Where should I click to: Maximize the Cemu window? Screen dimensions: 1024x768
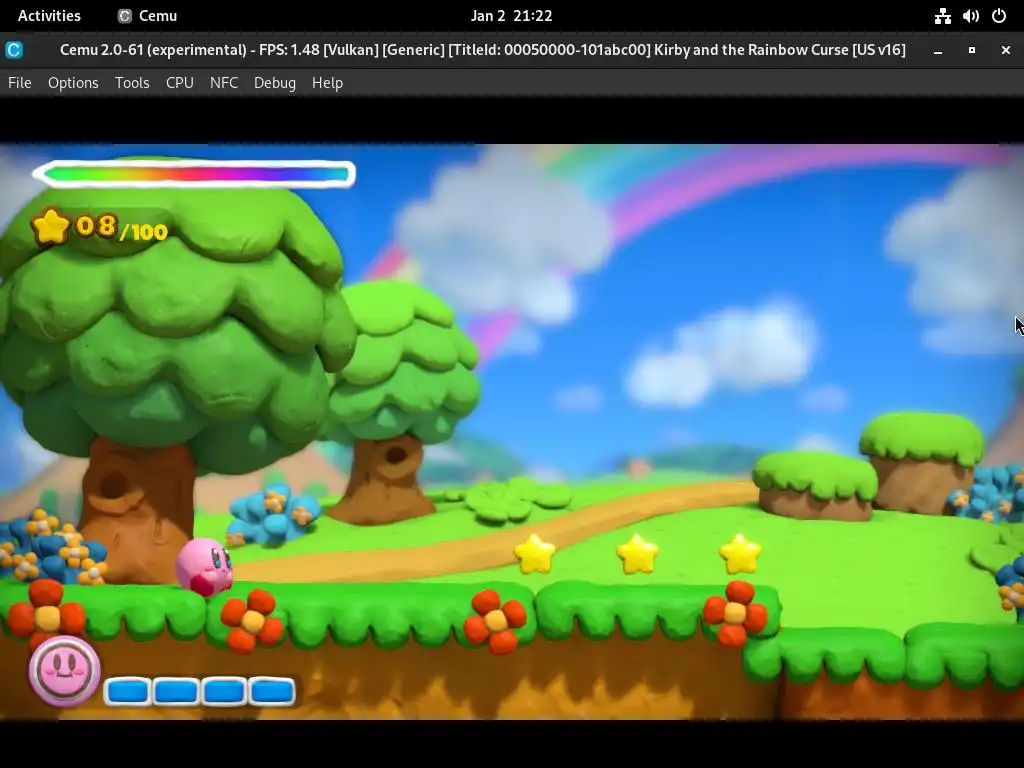point(972,50)
